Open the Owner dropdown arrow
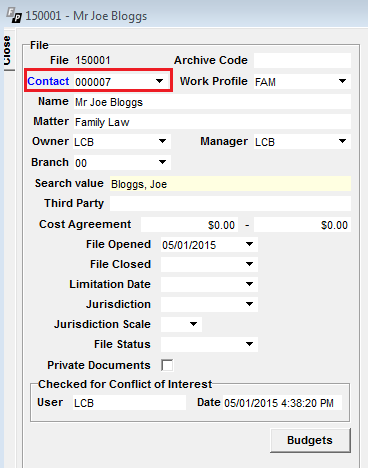Image resolution: width=368 pixels, height=468 pixels. [x=162, y=141]
